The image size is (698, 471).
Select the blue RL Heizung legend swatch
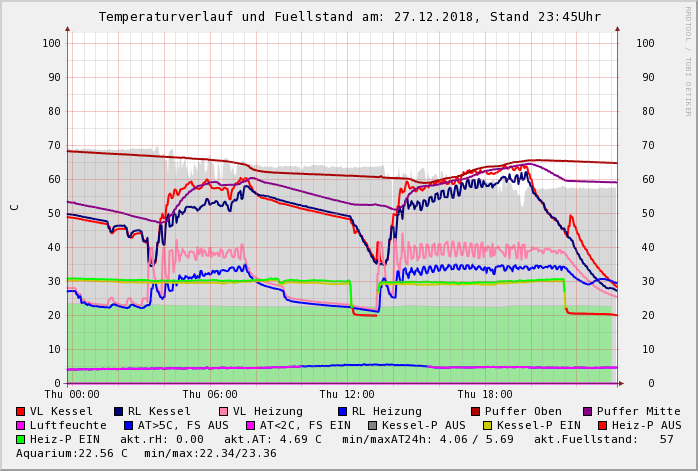[x=342, y=411]
